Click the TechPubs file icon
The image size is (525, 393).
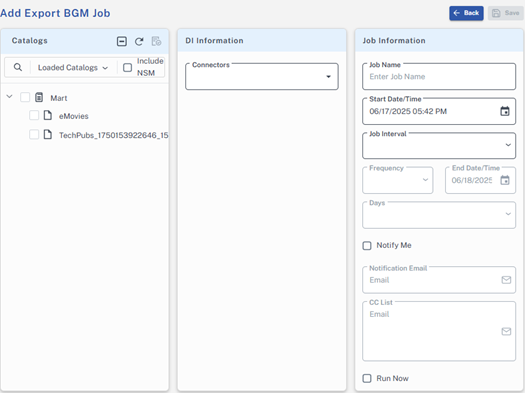pos(48,135)
